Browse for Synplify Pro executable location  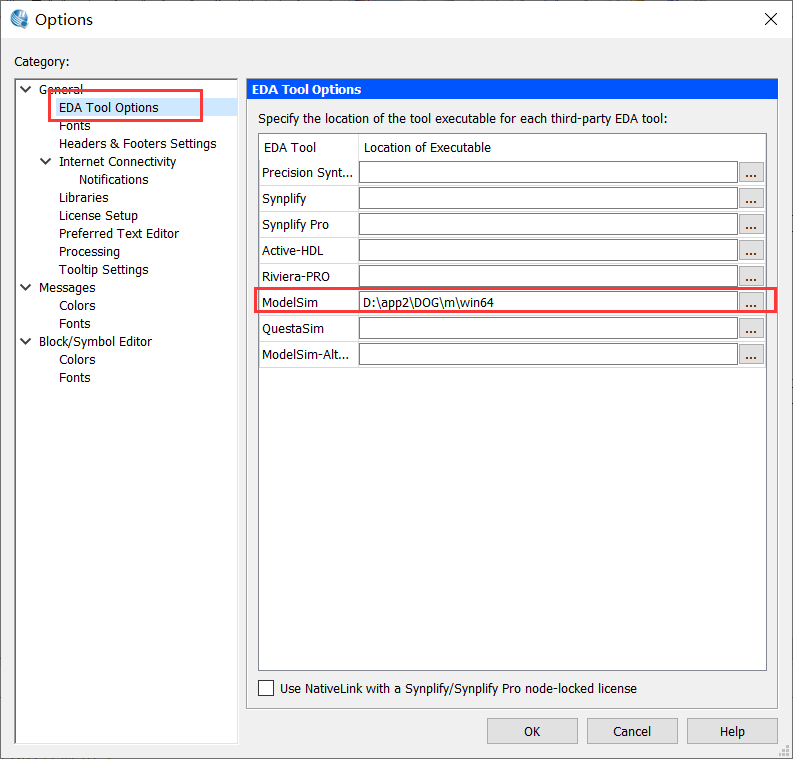coord(751,224)
